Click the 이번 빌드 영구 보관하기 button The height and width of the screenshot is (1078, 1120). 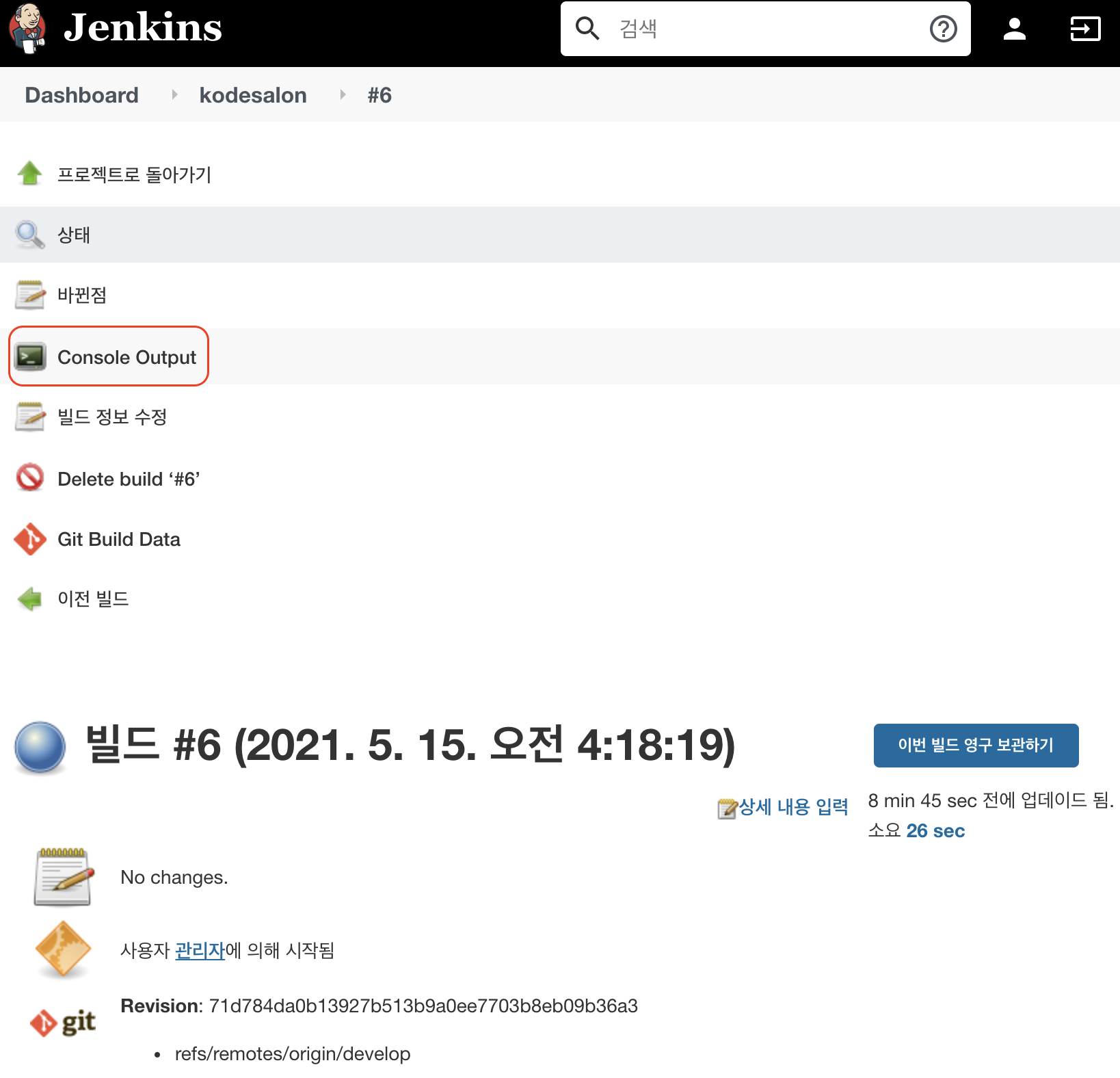[976, 746]
